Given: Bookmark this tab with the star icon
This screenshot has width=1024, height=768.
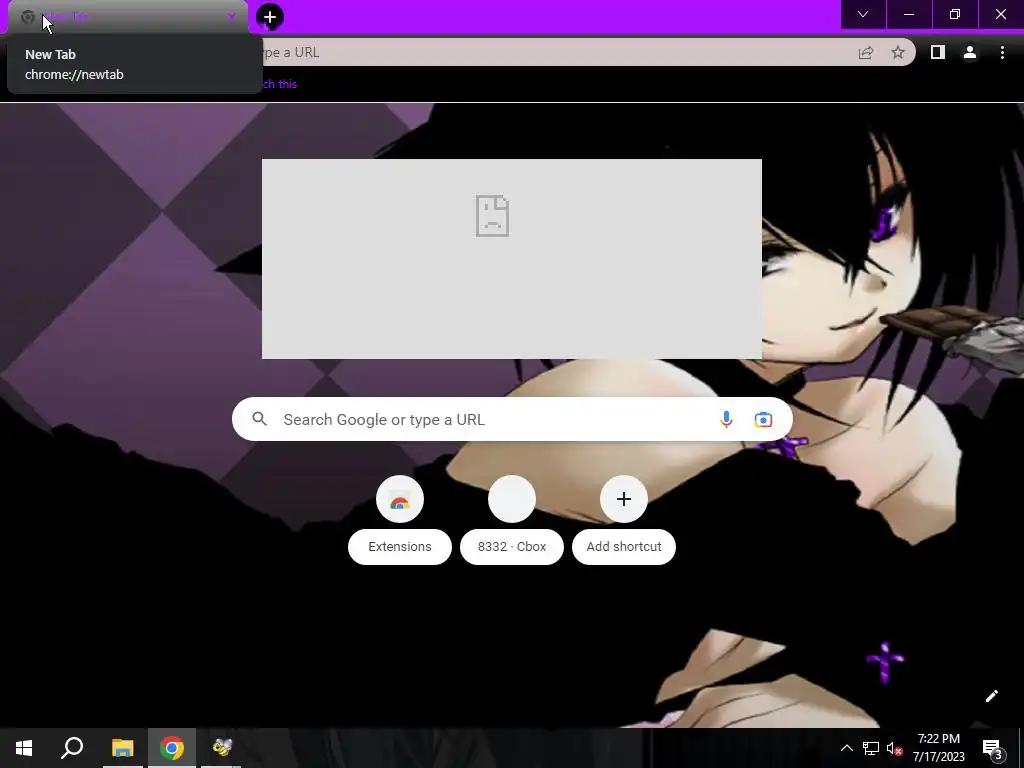Looking at the screenshot, I should 898,52.
